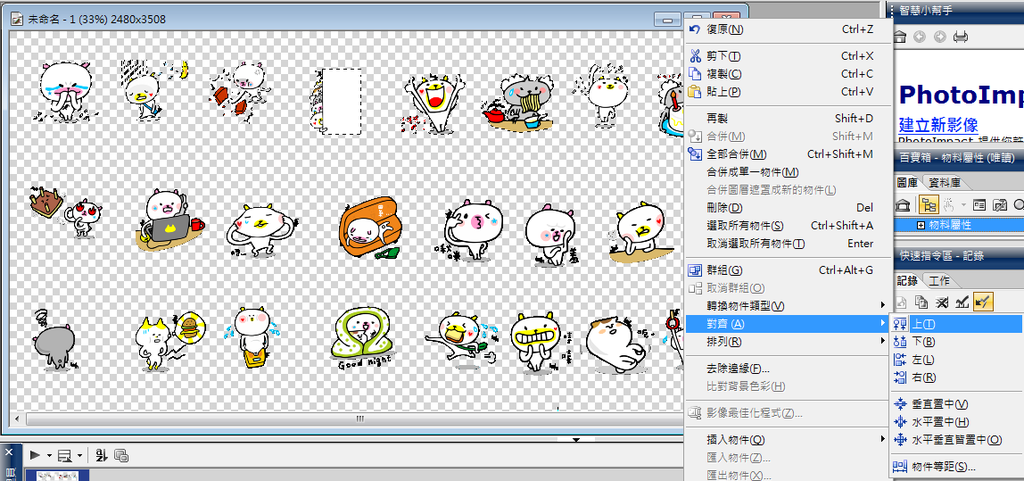Click the a-z sort icon in bottom panel
Viewport: 1024px width, 481px height.
coord(101,455)
